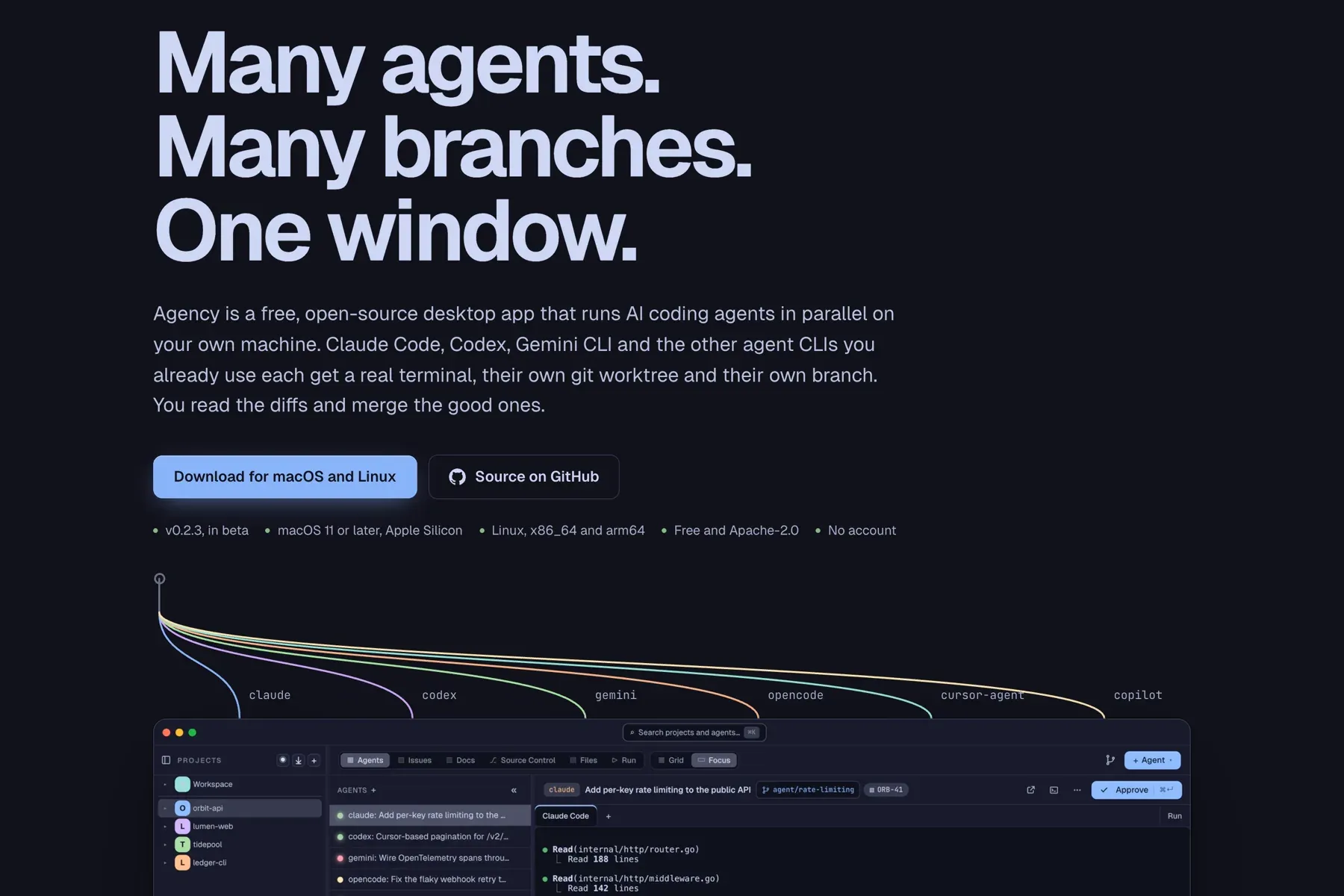
Task: Approve the claude agent's changes
Action: coord(1136,790)
